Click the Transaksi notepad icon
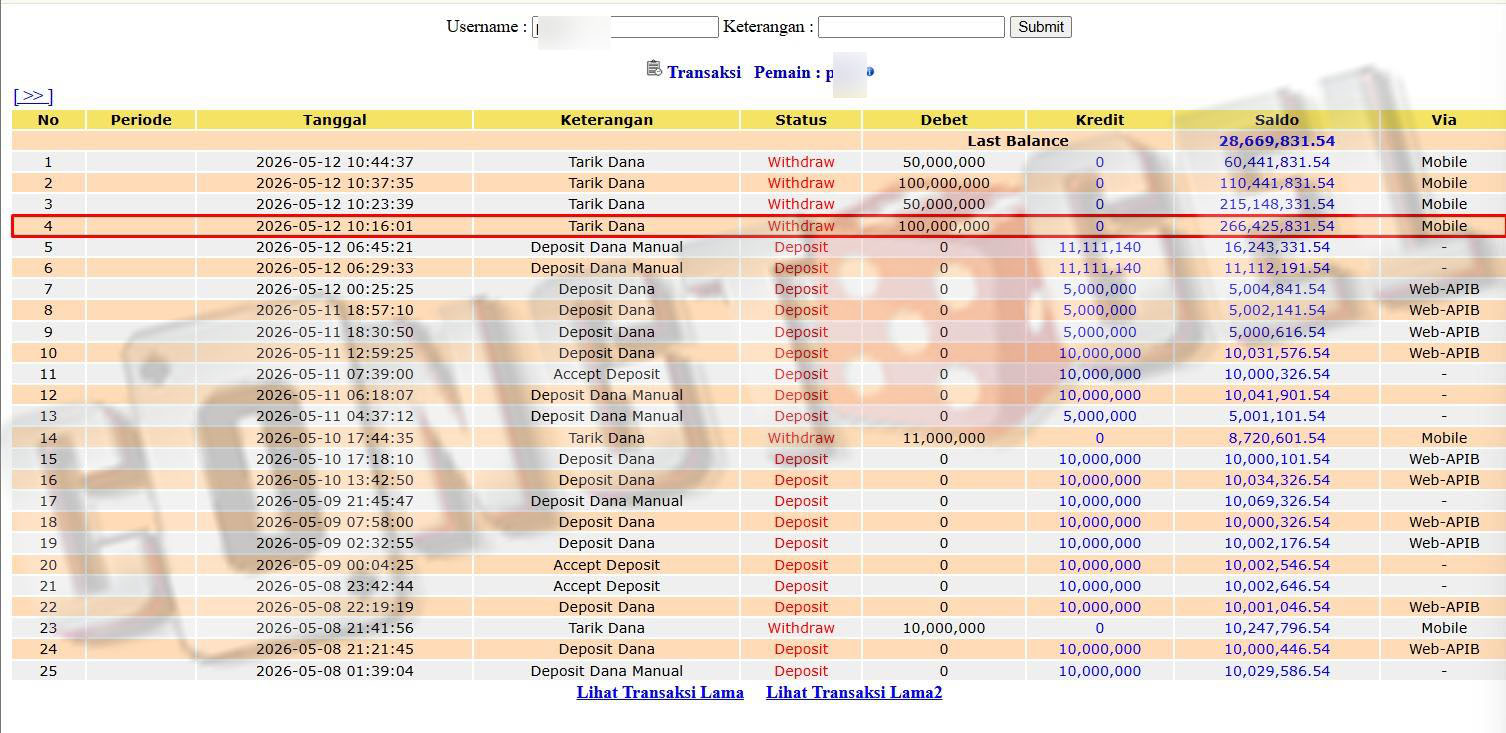This screenshot has width=1506, height=733. [654, 69]
